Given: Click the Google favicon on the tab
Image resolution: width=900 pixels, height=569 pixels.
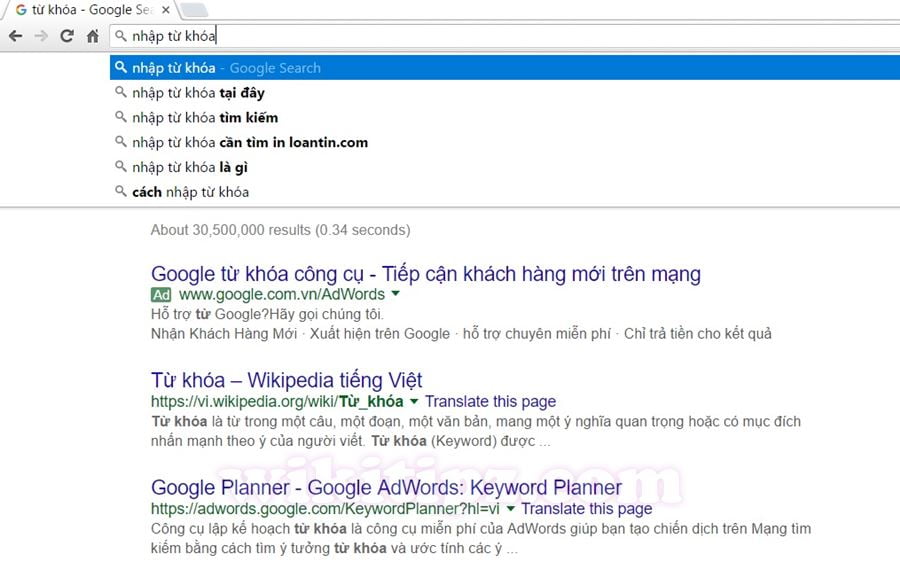Looking at the screenshot, I should tap(21, 10).
